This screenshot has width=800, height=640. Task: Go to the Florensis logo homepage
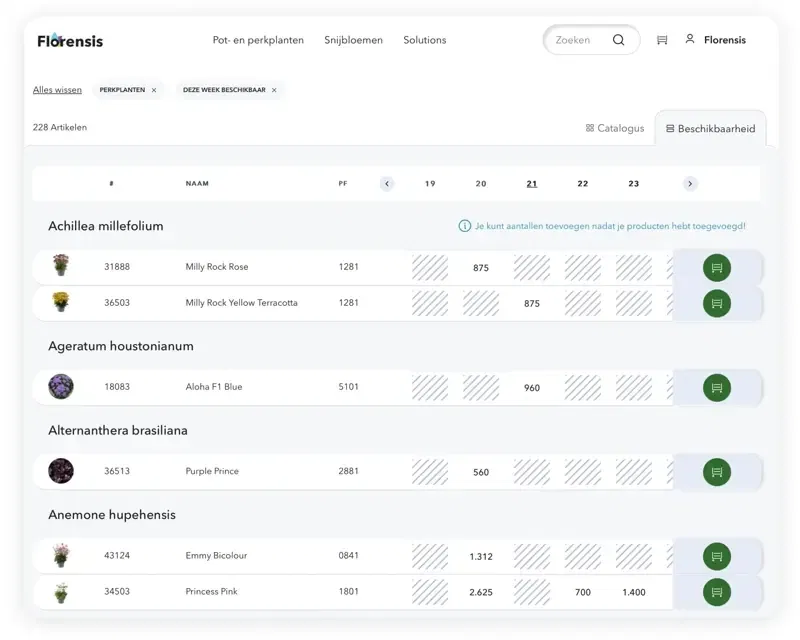70,40
